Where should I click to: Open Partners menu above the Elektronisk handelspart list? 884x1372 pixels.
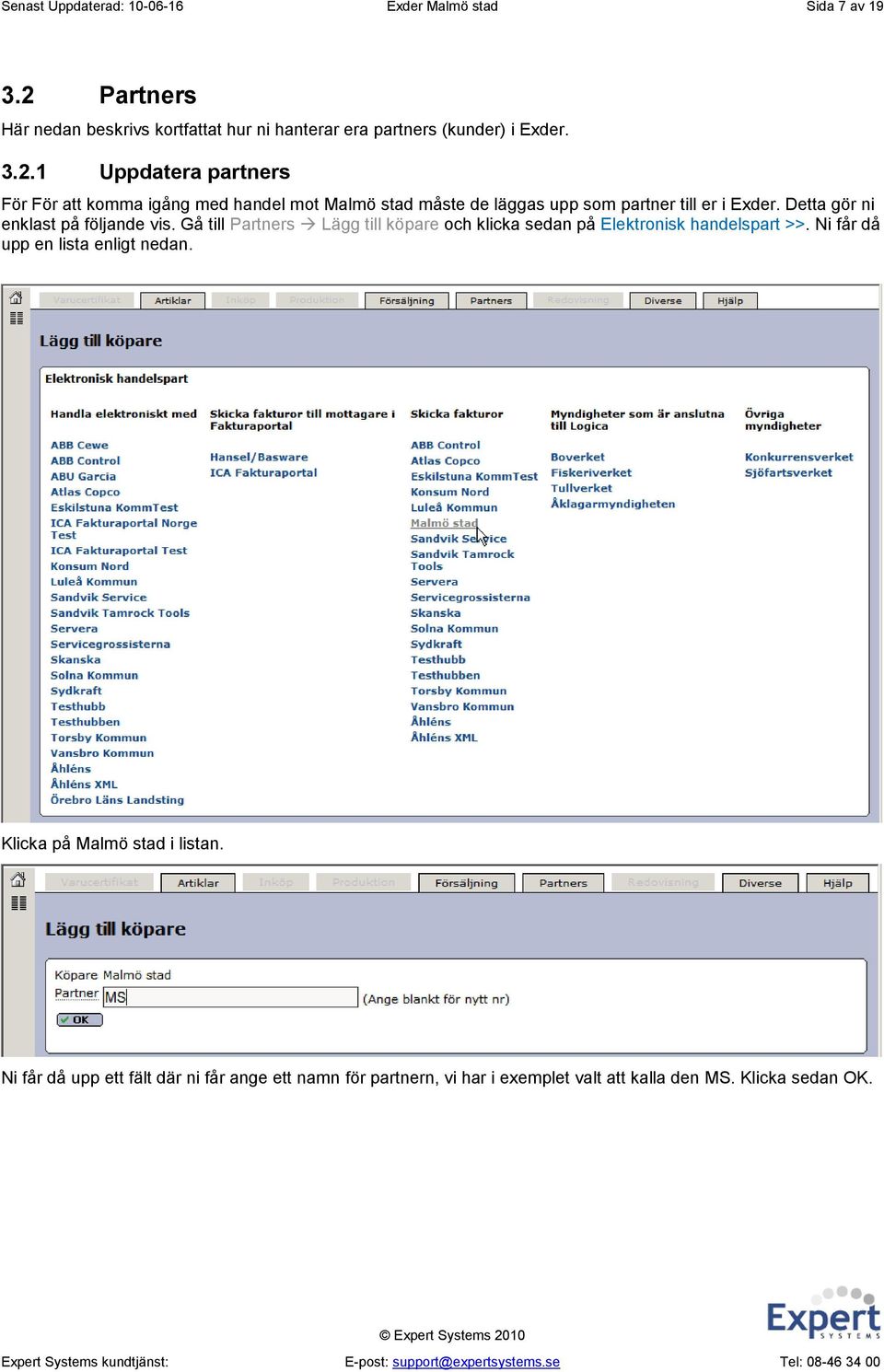pyautogui.click(x=491, y=300)
